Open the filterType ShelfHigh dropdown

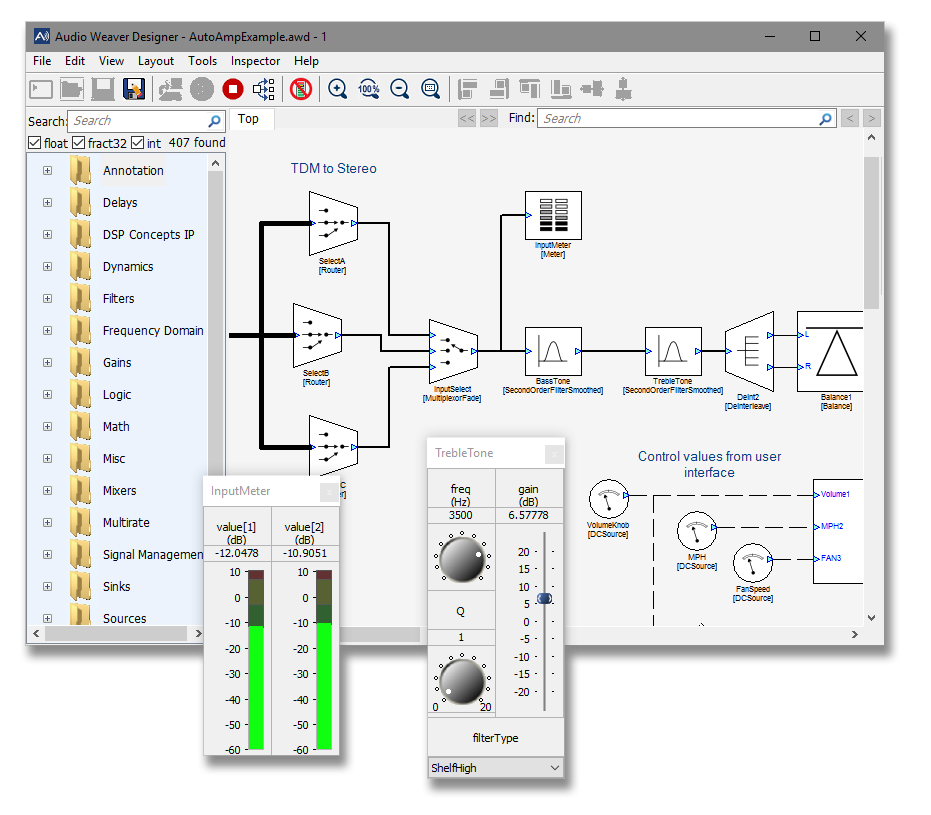495,768
